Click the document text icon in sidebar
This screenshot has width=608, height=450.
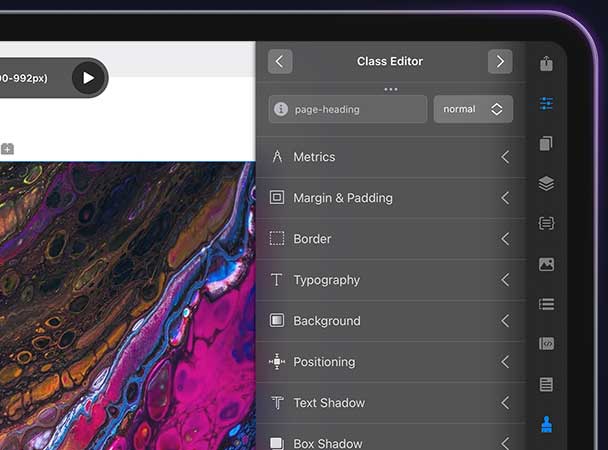(546, 384)
